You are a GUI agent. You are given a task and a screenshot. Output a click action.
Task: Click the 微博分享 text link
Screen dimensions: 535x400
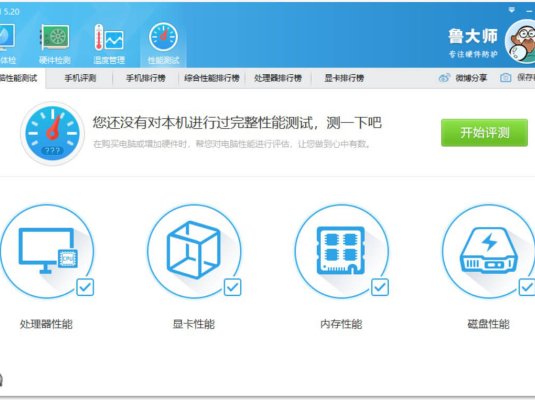[471, 78]
